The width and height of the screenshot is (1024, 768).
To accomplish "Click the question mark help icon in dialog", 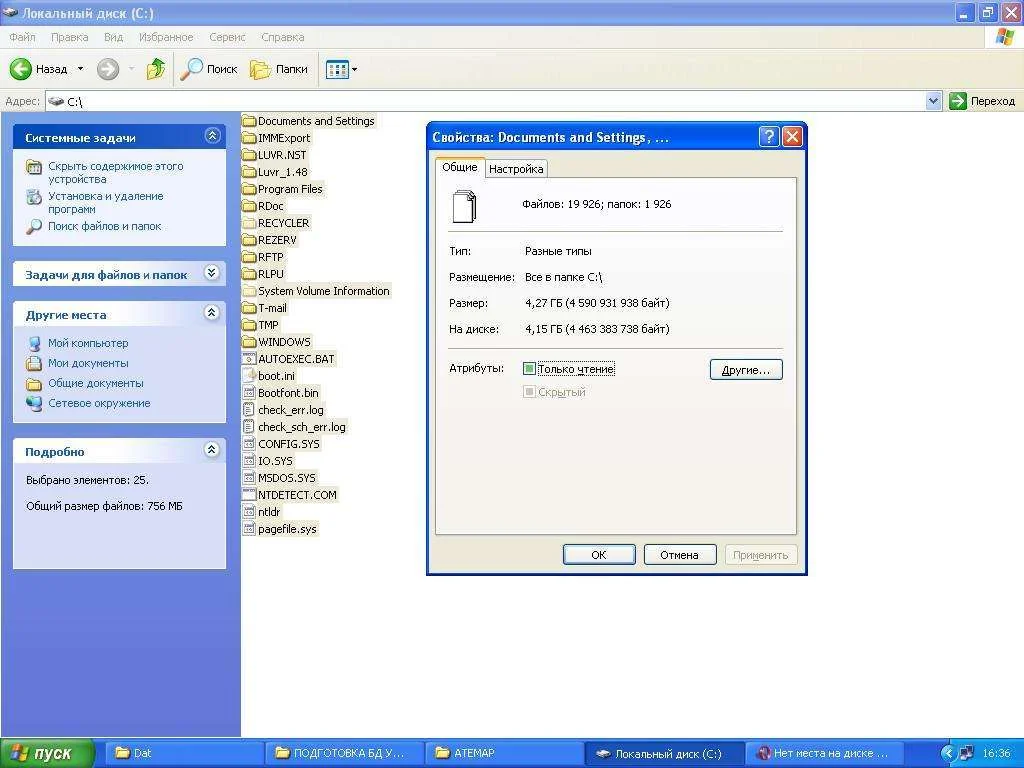I will coord(768,137).
